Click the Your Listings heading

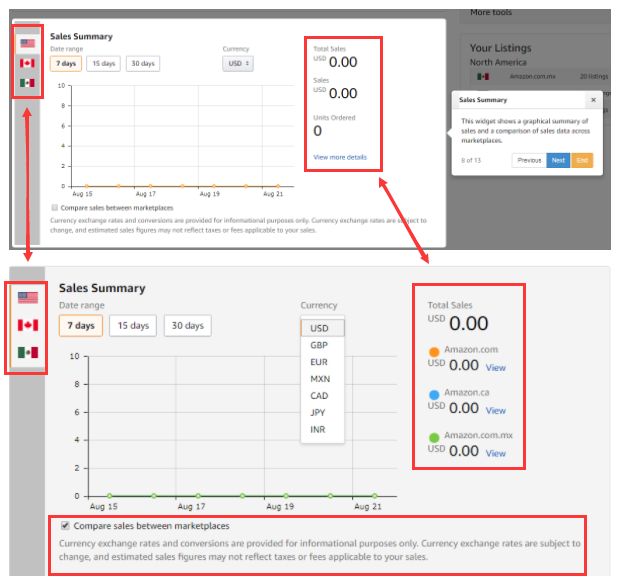click(501, 48)
